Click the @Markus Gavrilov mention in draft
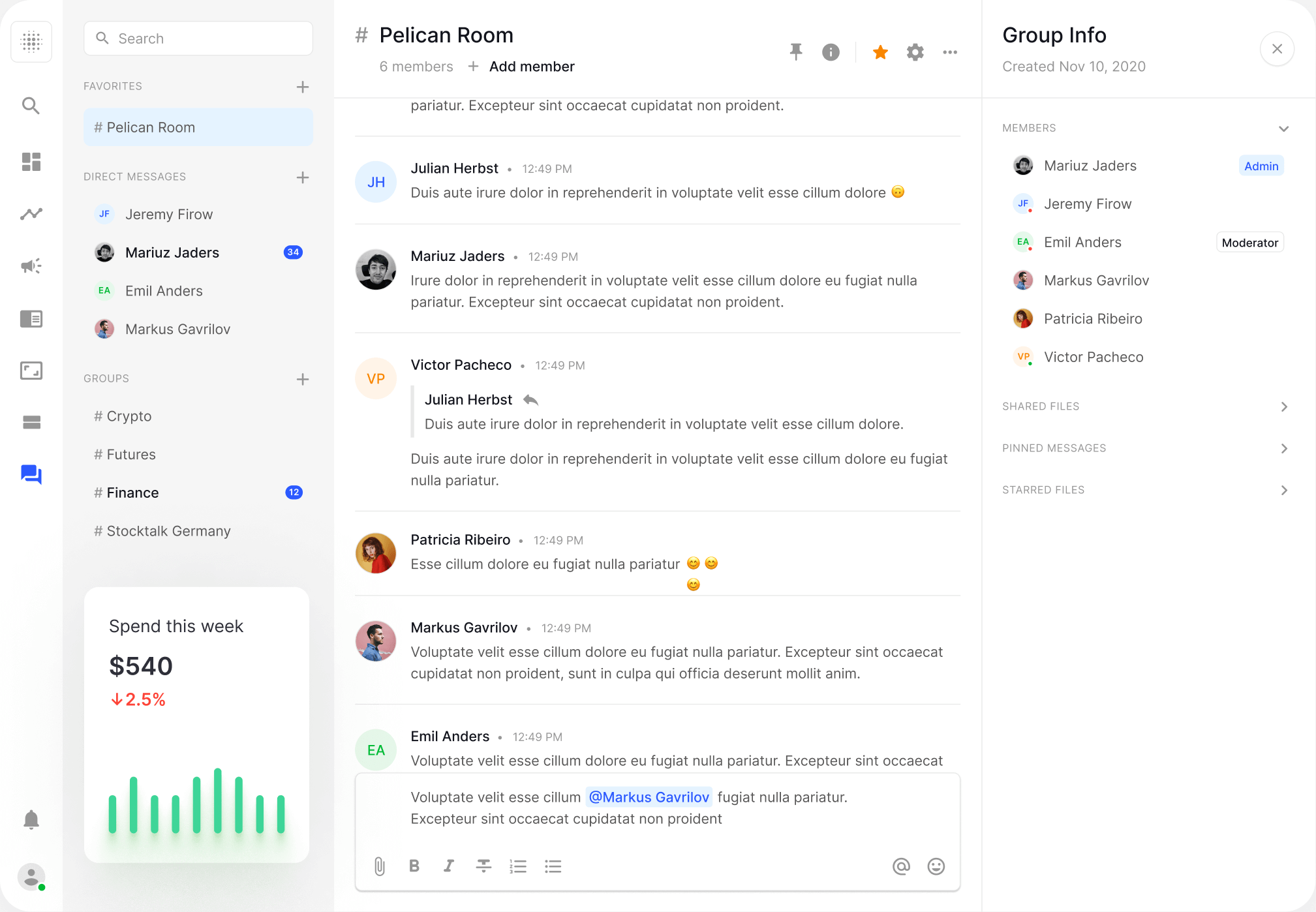The width and height of the screenshot is (1316, 912). coord(649,797)
